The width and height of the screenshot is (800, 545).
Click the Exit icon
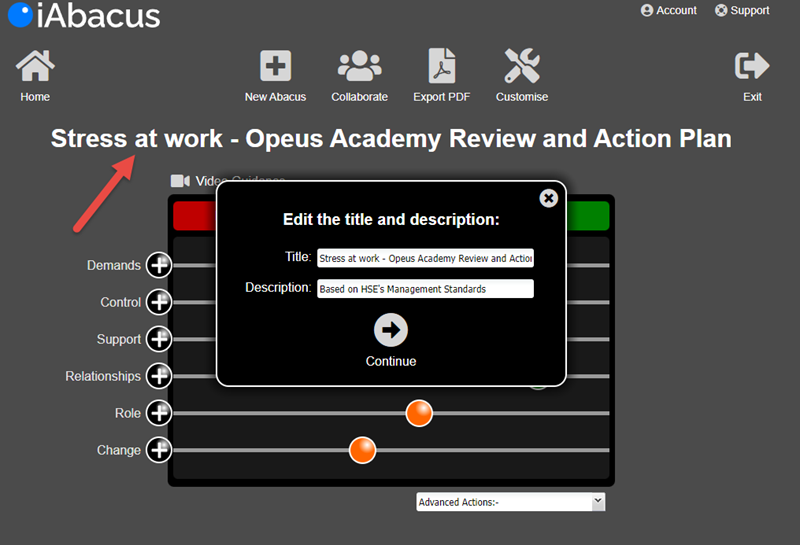[x=752, y=66]
